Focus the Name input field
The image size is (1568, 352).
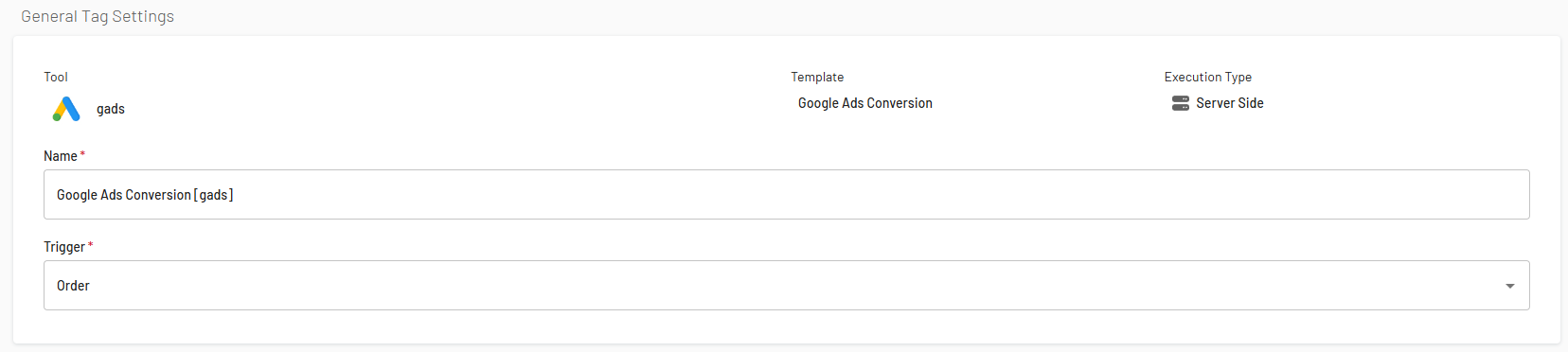click(x=786, y=194)
